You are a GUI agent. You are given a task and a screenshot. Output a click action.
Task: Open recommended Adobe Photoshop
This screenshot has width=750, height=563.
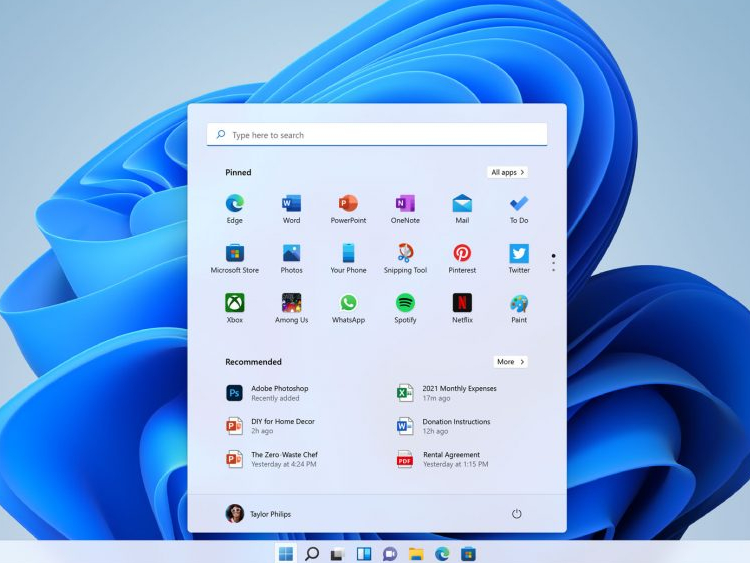point(268,393)
